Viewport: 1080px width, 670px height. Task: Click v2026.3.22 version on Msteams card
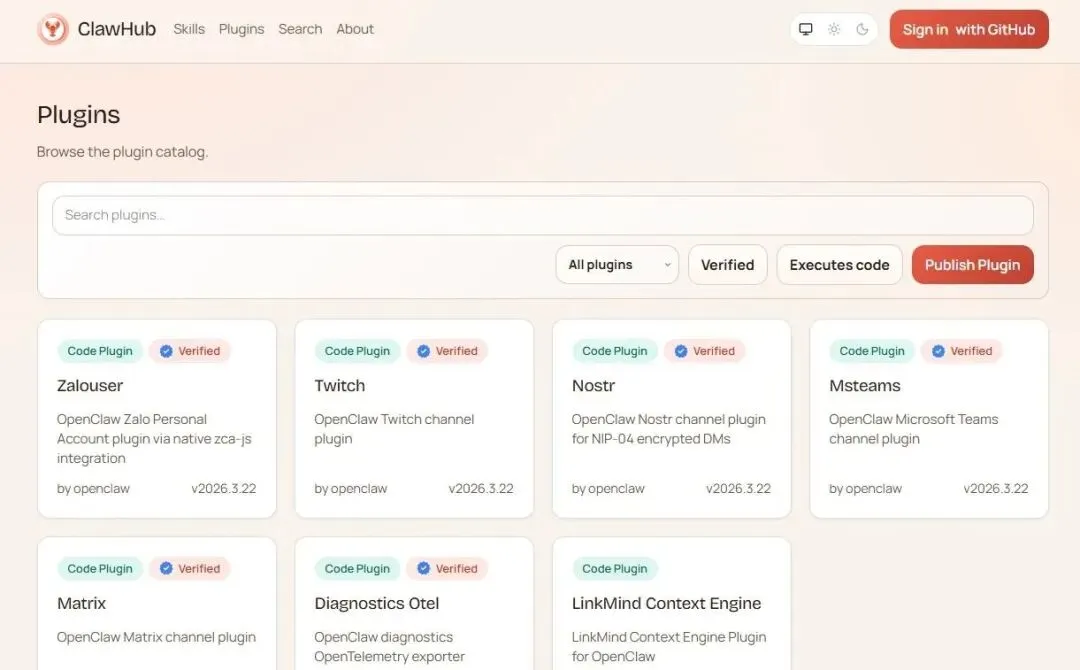tap(996, 488)
